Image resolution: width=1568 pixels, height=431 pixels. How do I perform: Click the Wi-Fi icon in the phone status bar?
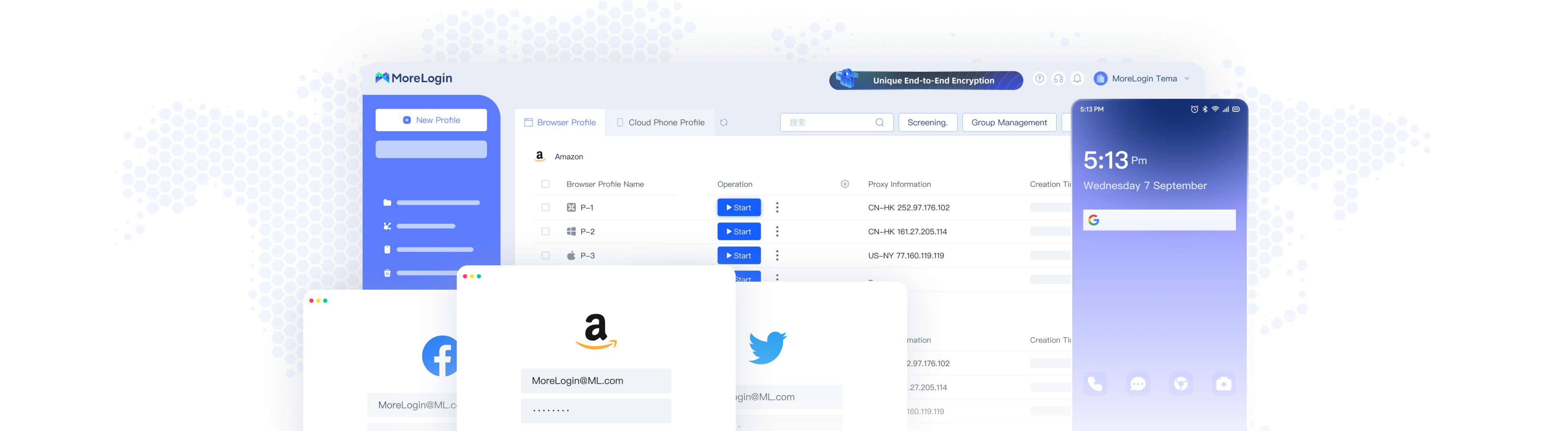click(1215, 109)
